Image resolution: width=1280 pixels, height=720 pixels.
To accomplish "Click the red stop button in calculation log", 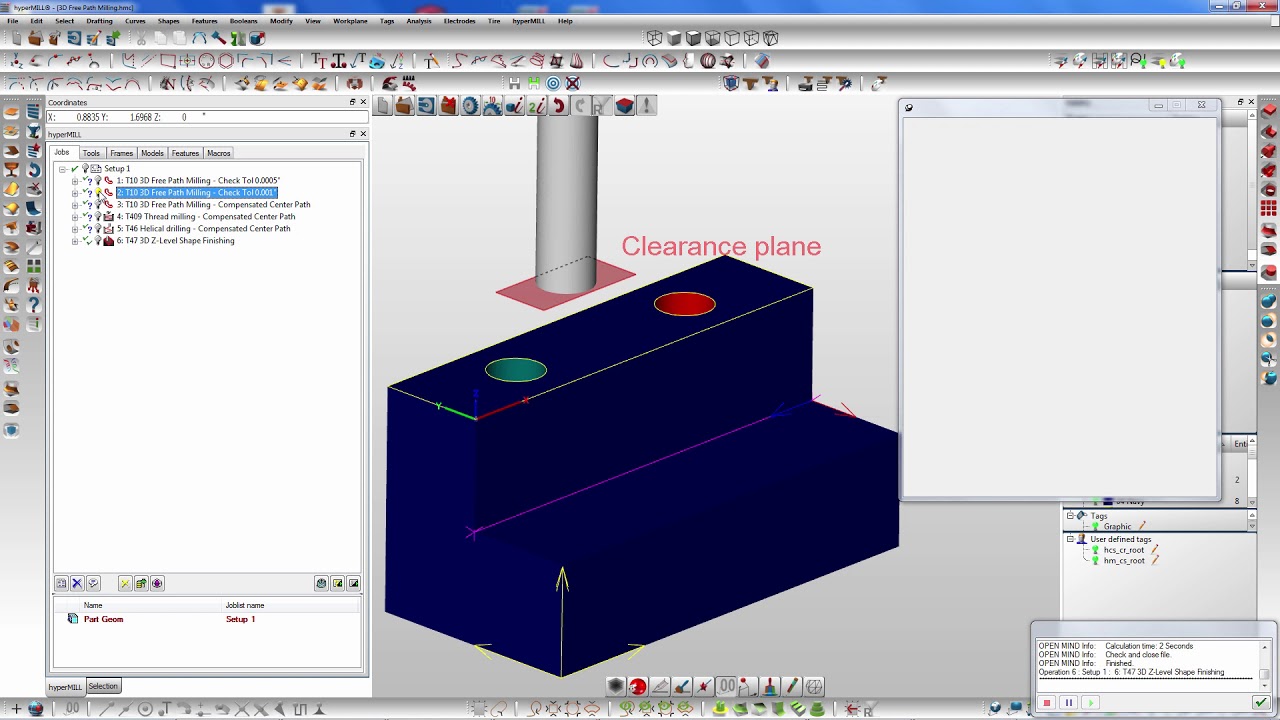I will pyautogui.click(x=1047, y=703).
